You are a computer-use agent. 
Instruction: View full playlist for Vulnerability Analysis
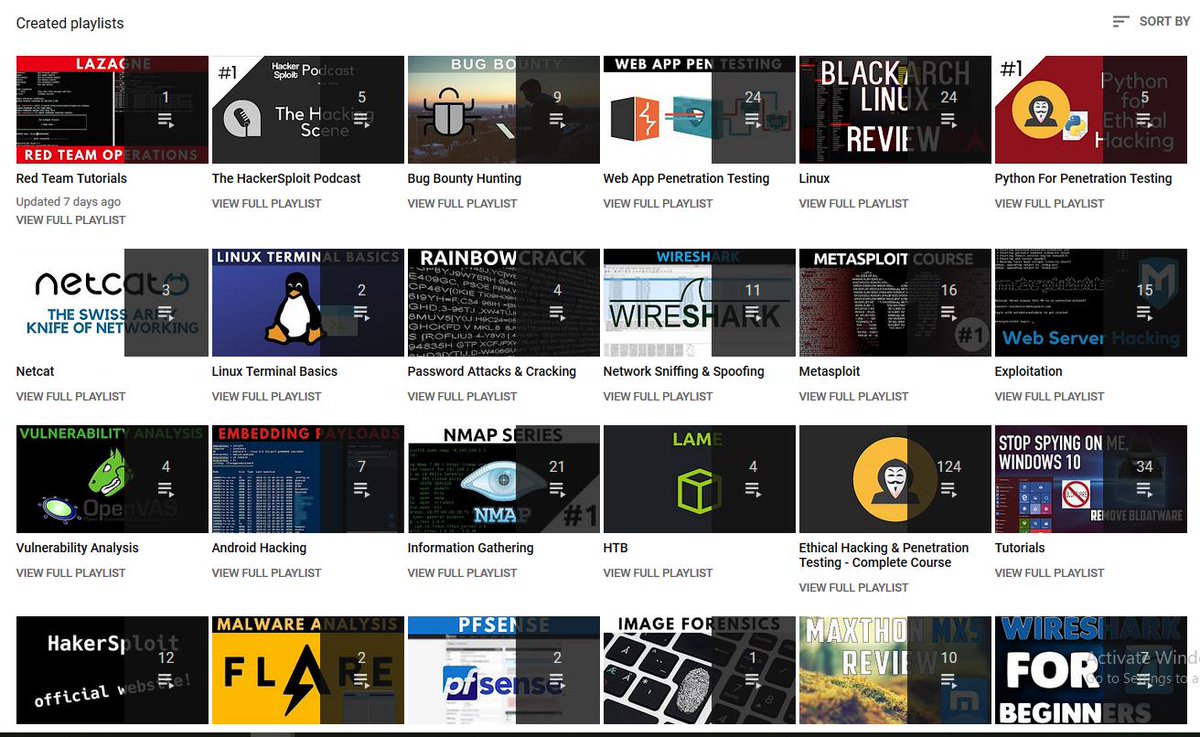[71, 573]
